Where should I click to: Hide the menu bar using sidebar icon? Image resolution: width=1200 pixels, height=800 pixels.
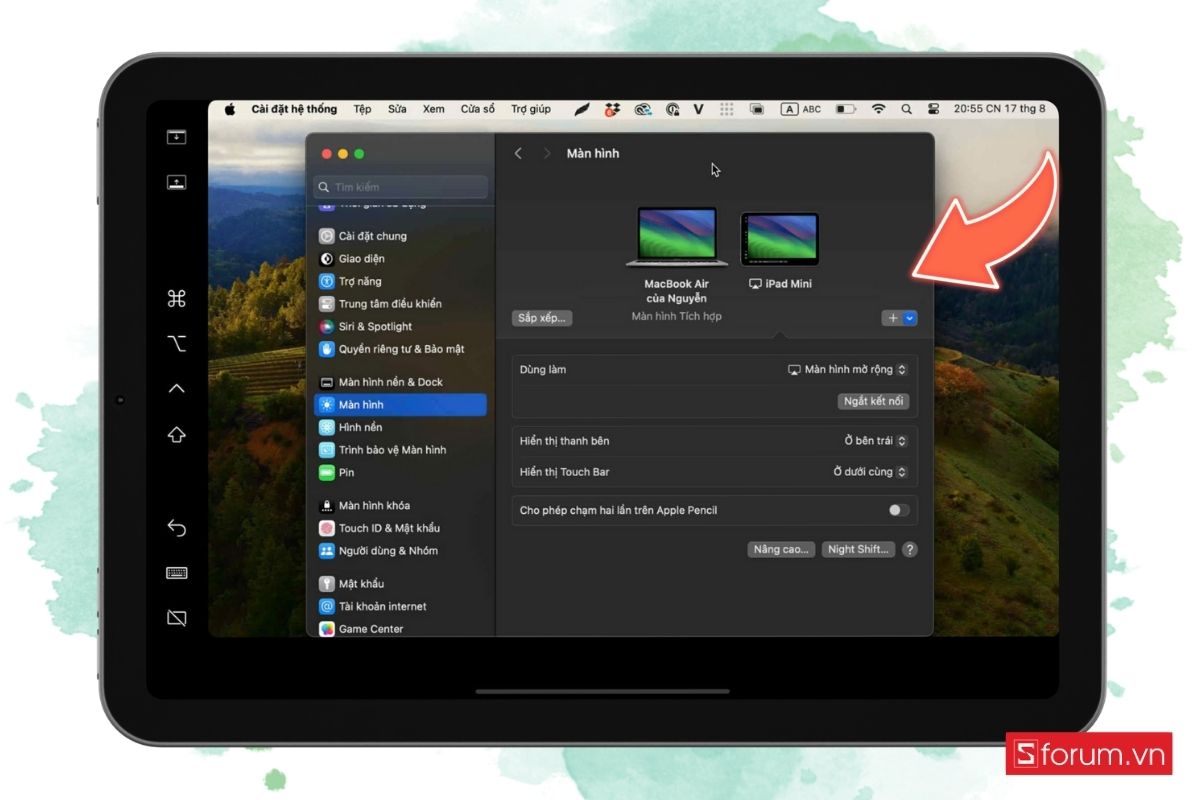[177, 137]
